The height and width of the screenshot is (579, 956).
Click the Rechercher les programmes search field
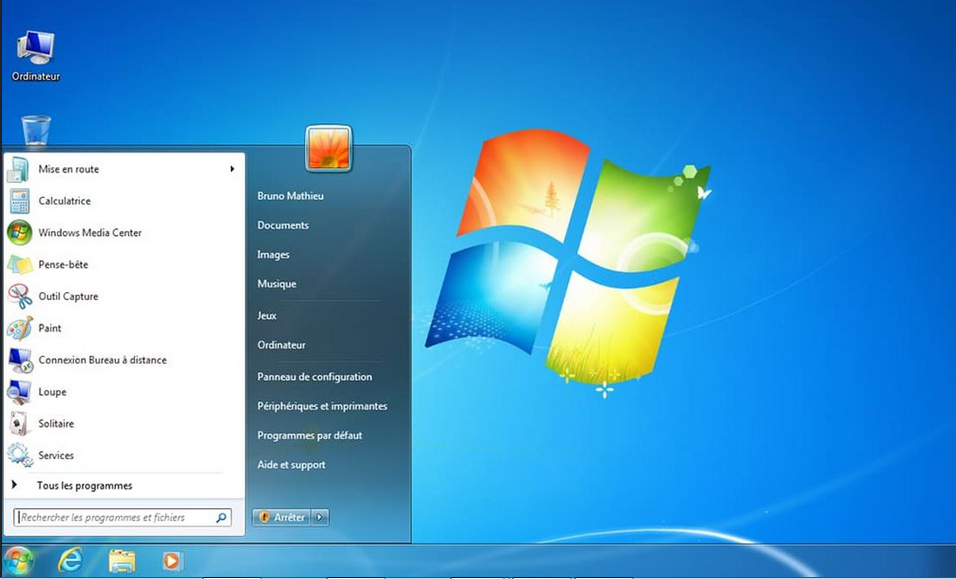pos(123,517)
